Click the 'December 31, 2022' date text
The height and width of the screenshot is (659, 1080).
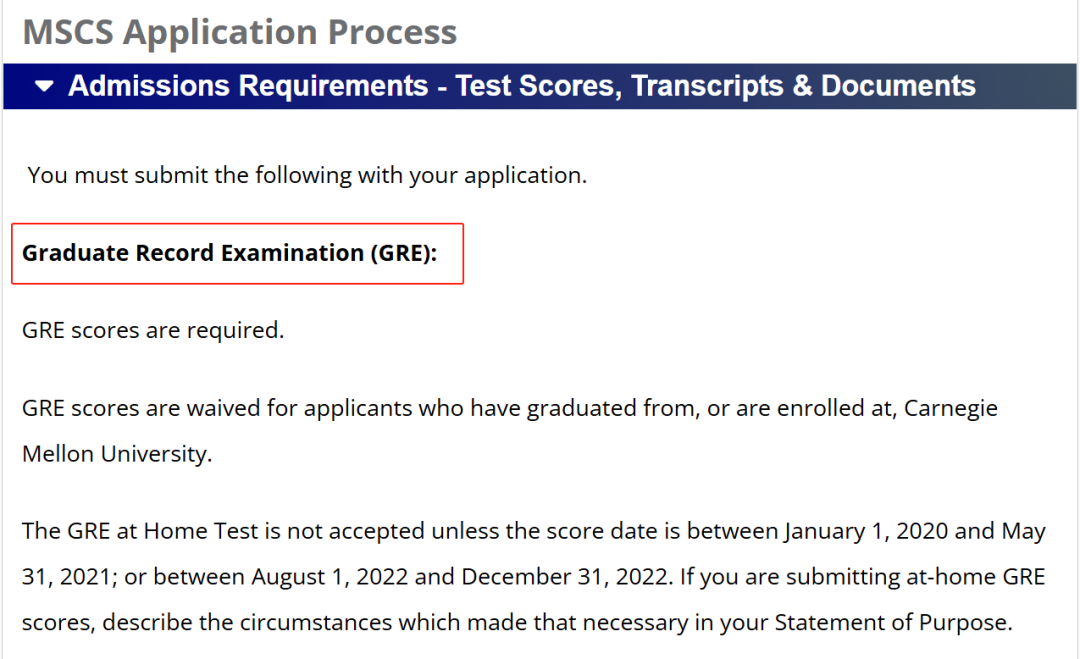click(x=565, y=577)
